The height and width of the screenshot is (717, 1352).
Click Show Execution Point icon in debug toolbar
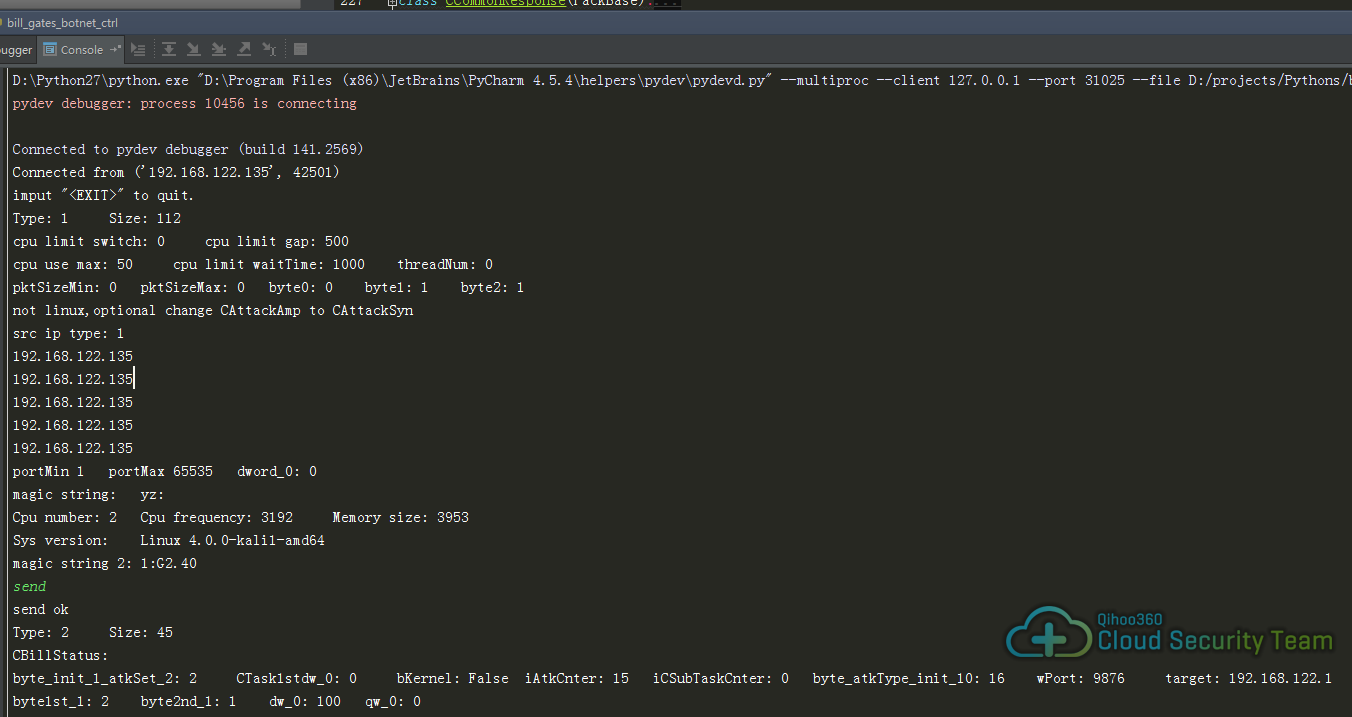point(138,49)
